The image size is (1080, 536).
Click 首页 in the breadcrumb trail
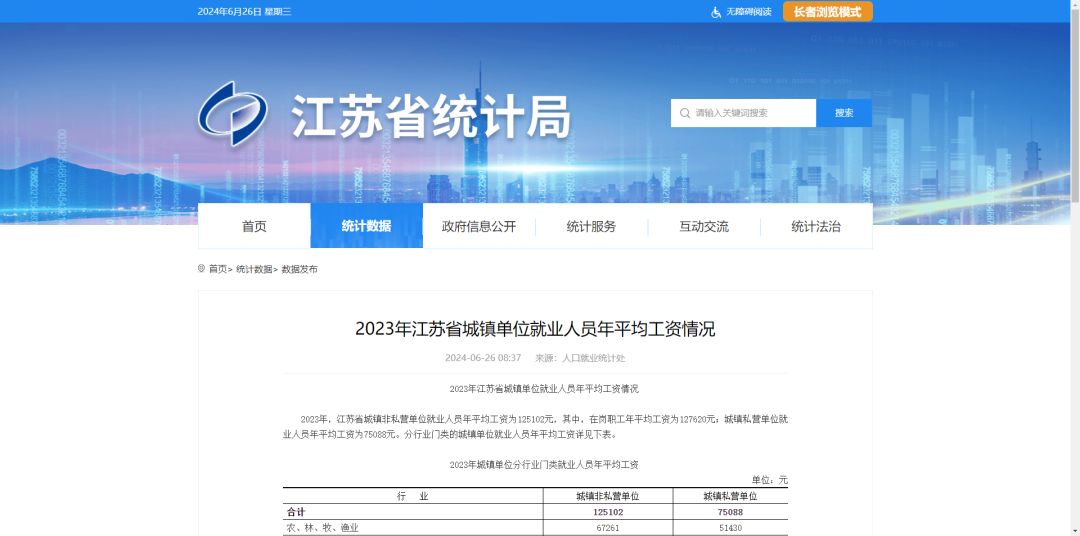(x=217, y=269)
